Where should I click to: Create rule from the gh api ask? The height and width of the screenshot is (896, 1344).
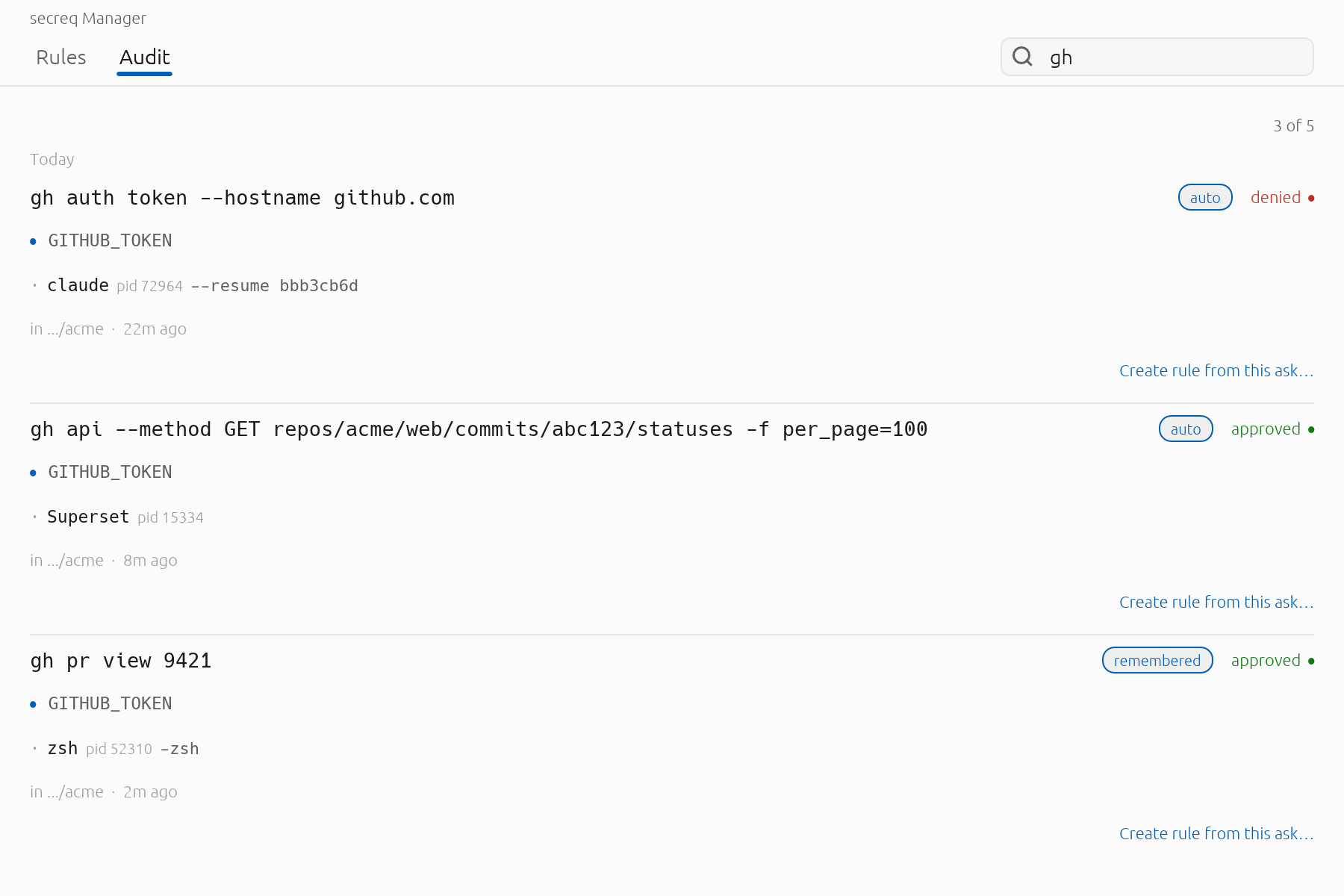pyautogui.click(x=1216, y=603)
